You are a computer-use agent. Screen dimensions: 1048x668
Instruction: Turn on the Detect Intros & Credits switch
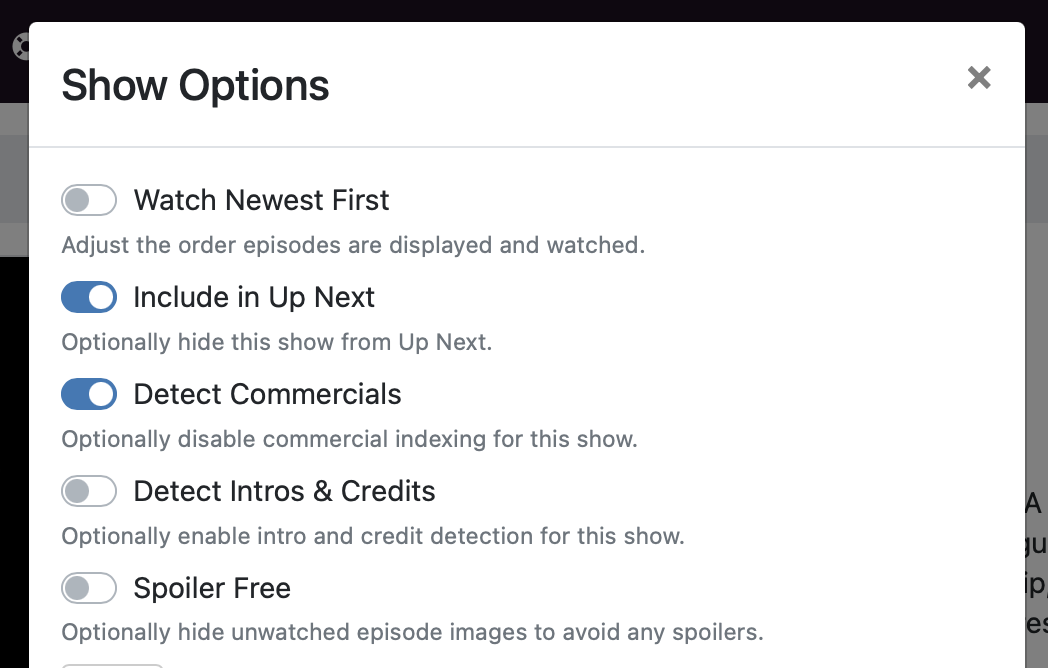pos(89,491)
